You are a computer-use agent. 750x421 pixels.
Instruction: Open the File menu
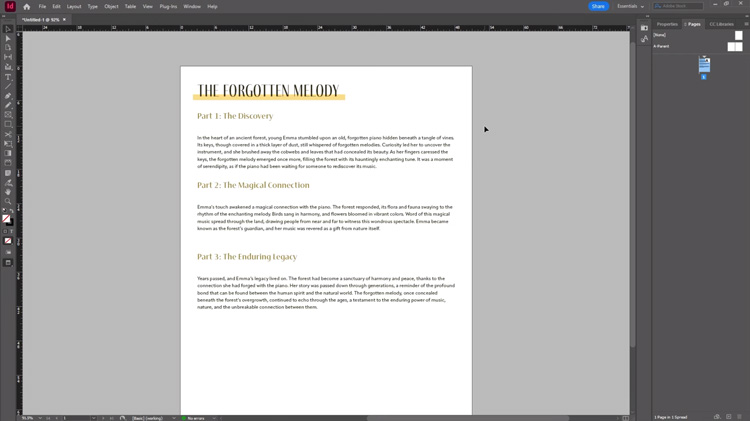point(42,7)
